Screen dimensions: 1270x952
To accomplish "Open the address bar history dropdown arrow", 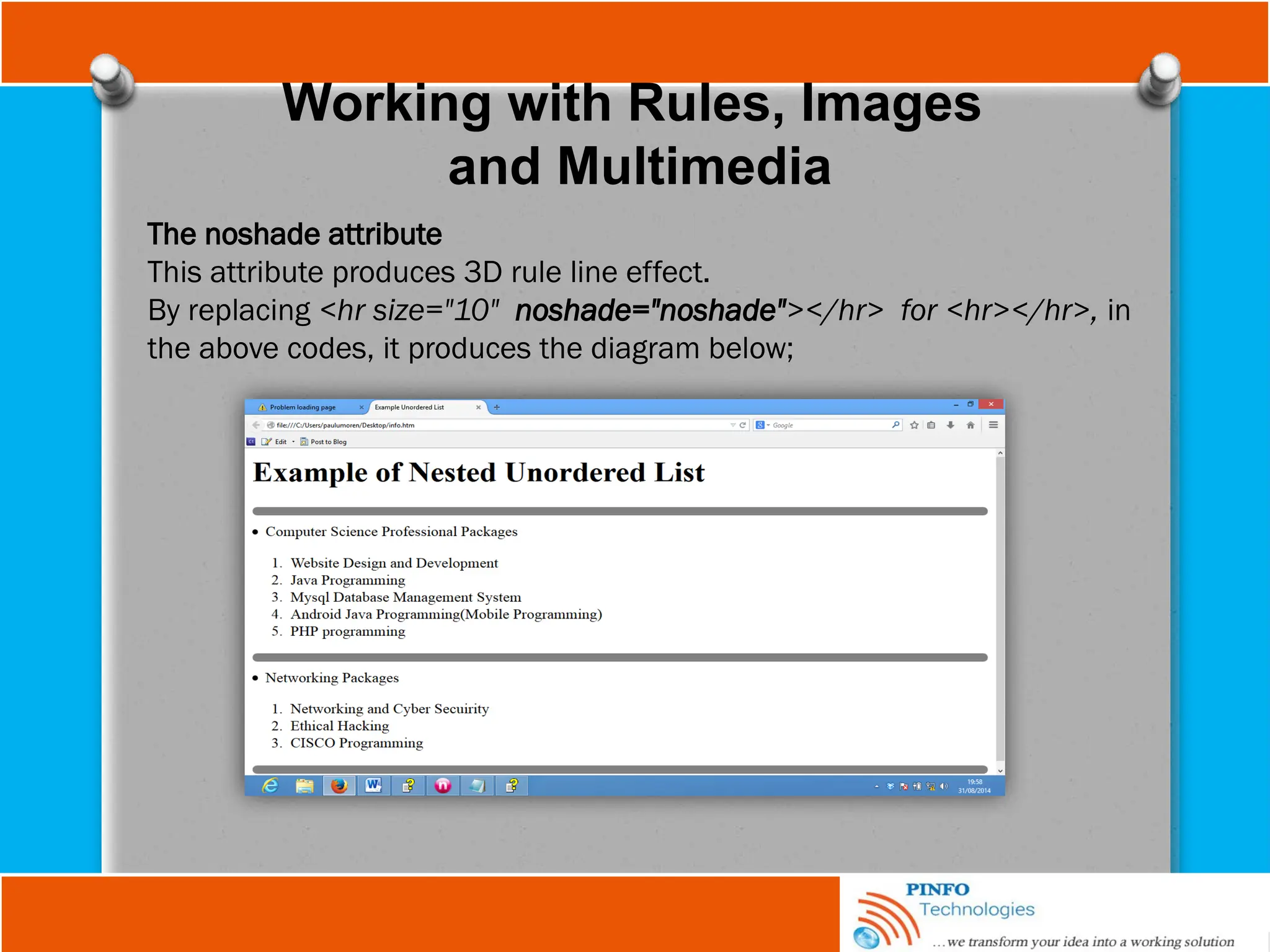I will coord(733,425).
